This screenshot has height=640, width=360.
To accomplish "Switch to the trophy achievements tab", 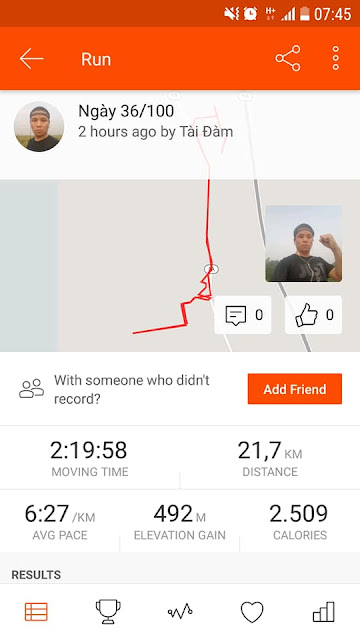I will (108, 611).
